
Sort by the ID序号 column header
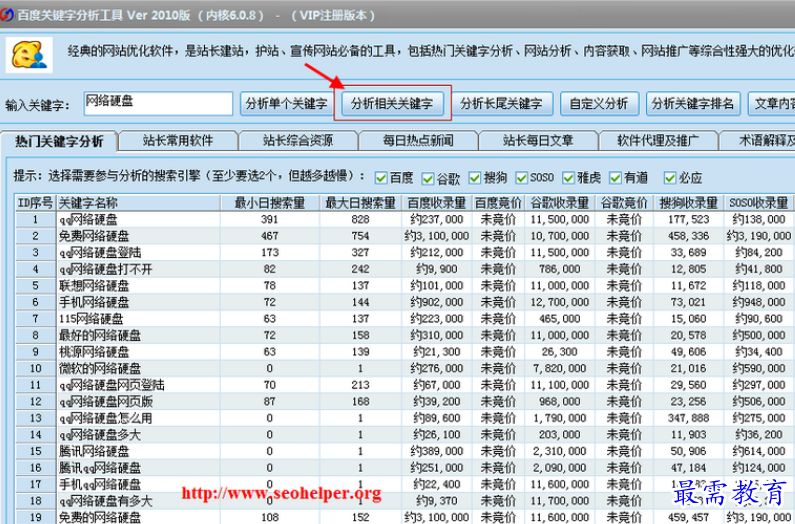[35, 203]
